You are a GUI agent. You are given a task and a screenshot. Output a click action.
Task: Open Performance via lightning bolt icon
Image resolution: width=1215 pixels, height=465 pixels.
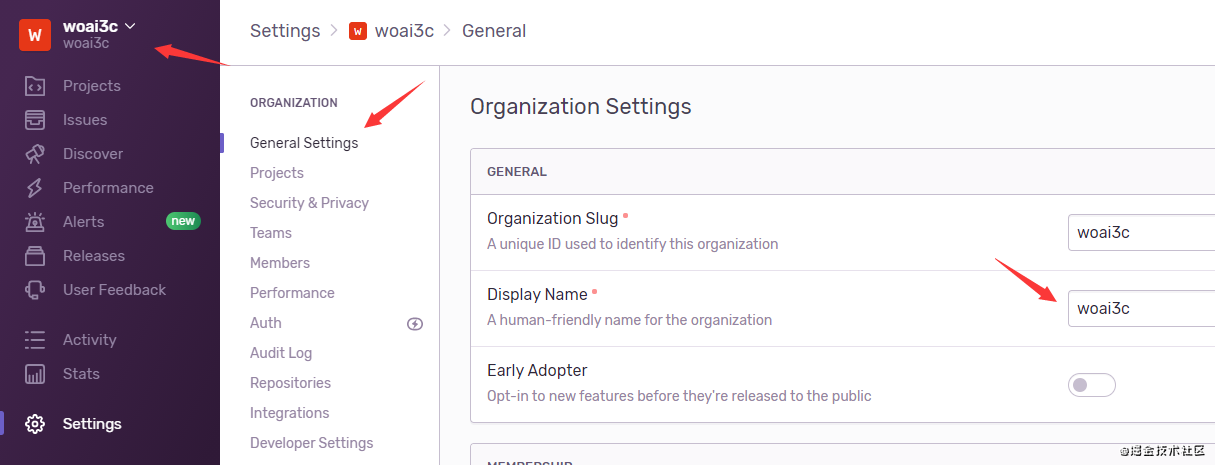click(35, 188)
